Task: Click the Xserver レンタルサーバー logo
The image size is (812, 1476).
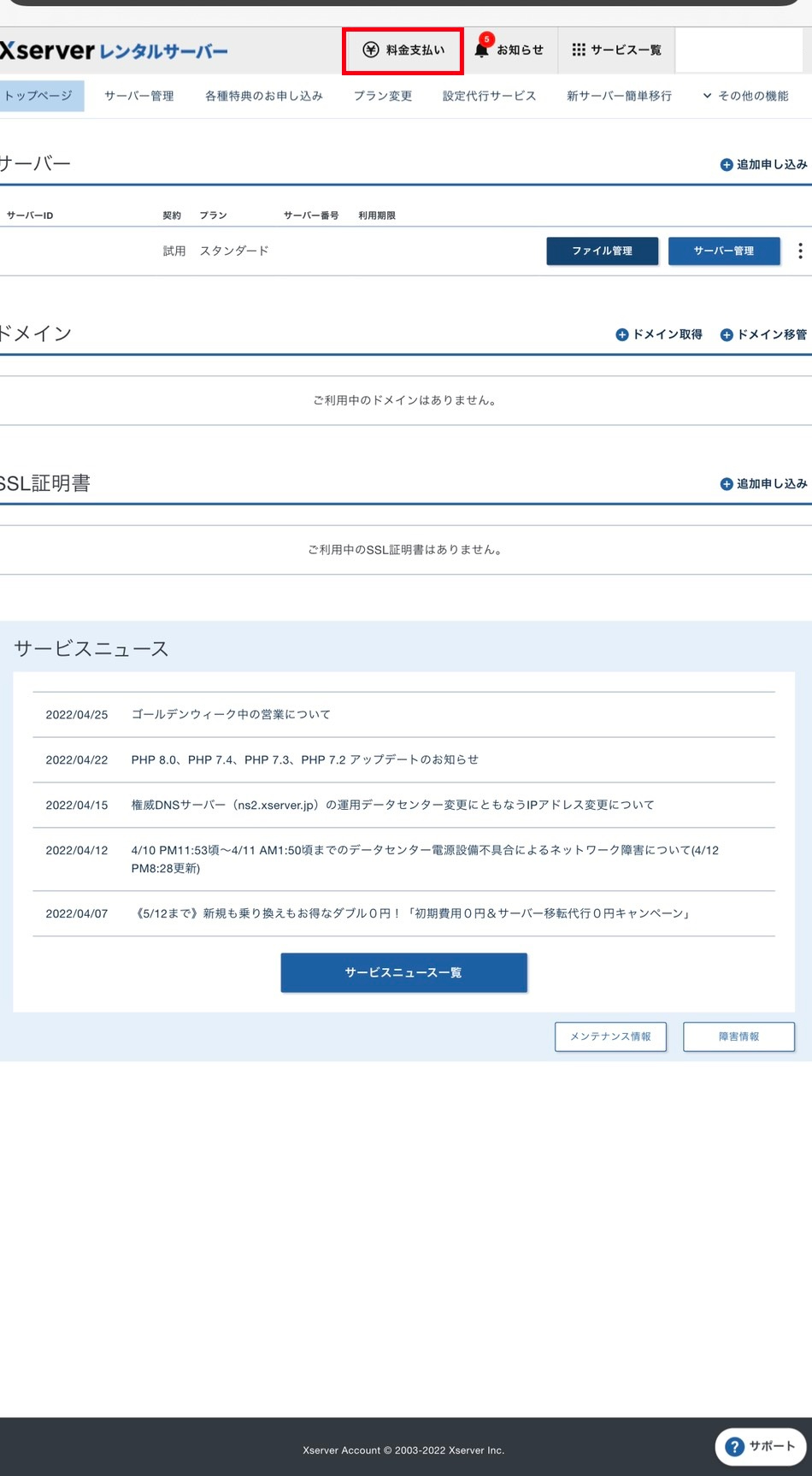Action: coord(114,50)
